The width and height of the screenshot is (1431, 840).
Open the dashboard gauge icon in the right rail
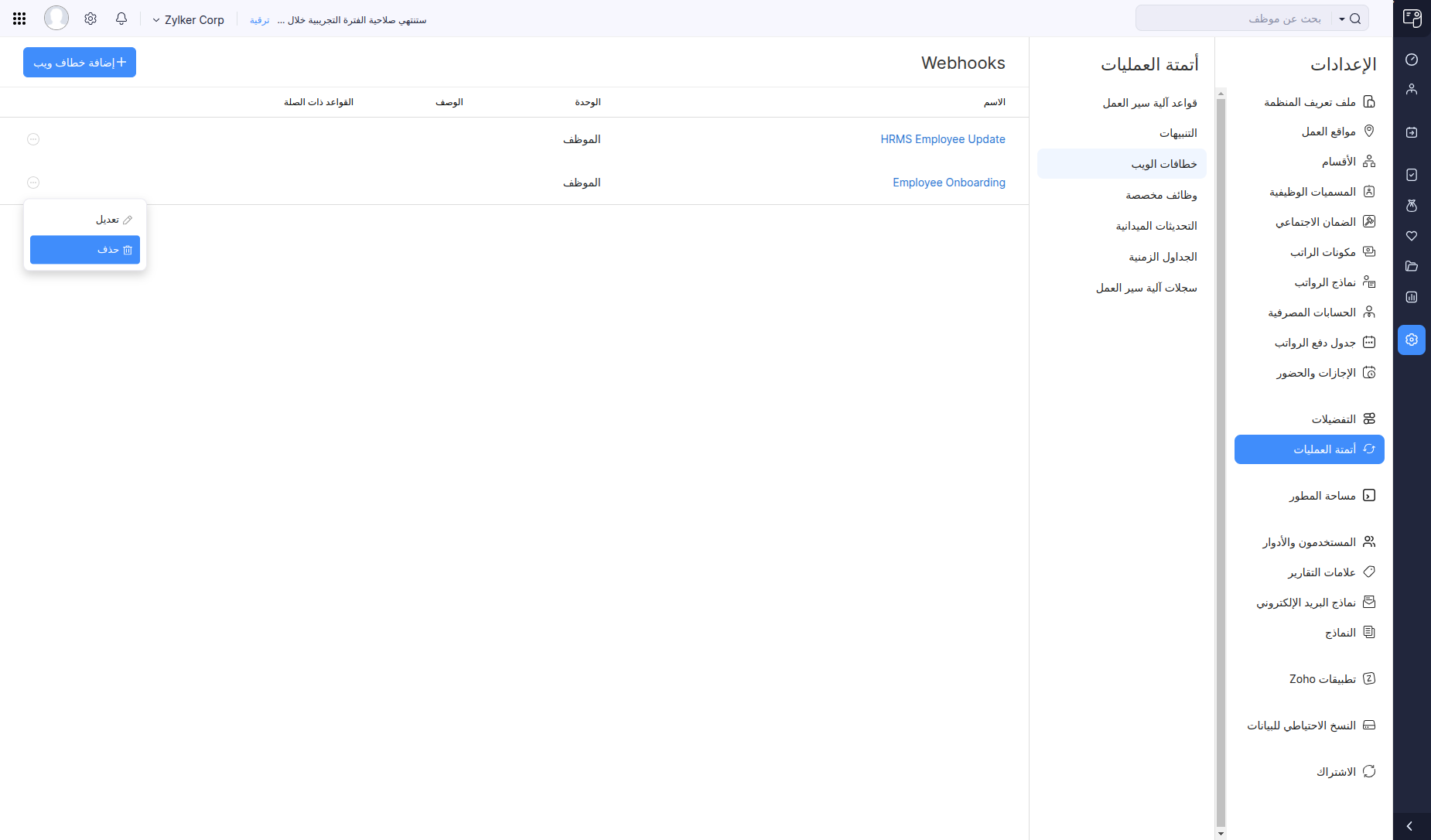click(1412, 60)
